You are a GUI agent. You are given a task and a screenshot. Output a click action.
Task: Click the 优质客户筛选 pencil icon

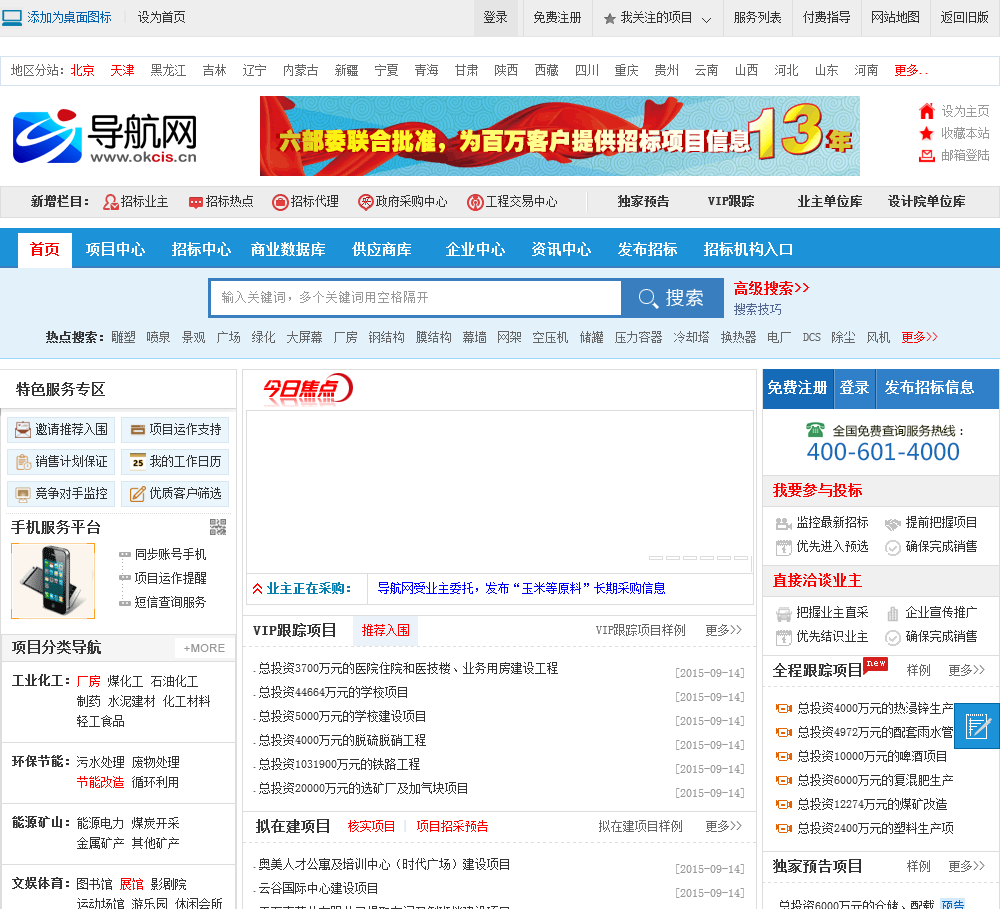tap(138, 494)
